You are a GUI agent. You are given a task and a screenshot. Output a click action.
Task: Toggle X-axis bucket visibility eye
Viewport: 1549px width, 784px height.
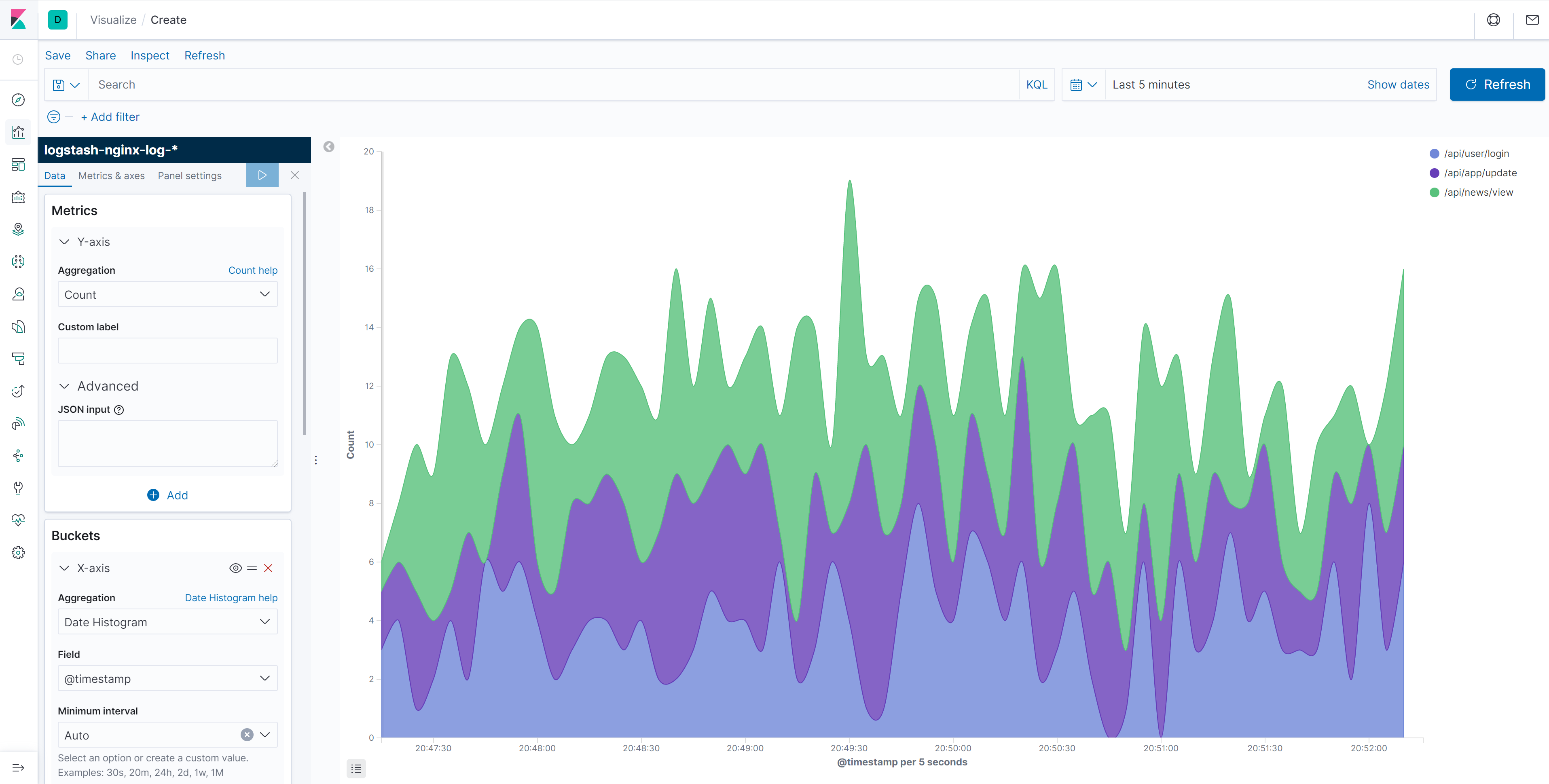pos(236,568)
